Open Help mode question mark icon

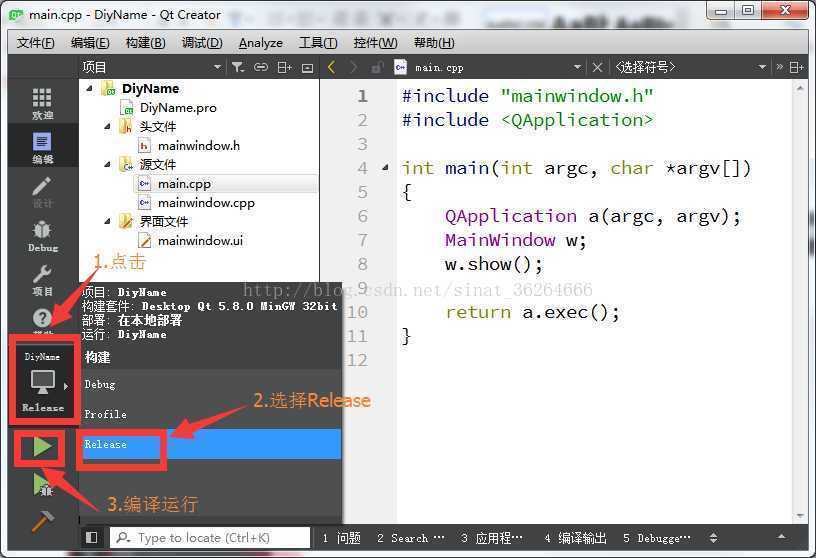42,318
